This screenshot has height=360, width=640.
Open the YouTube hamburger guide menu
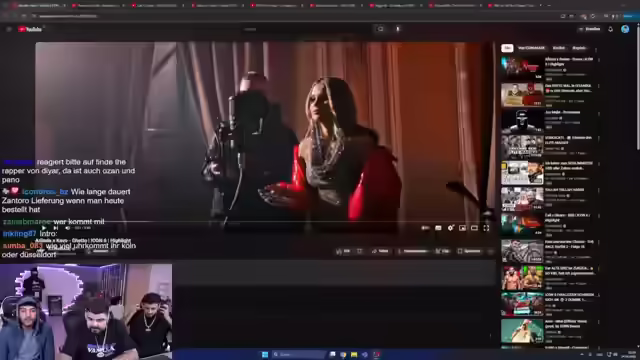[9, 29]
